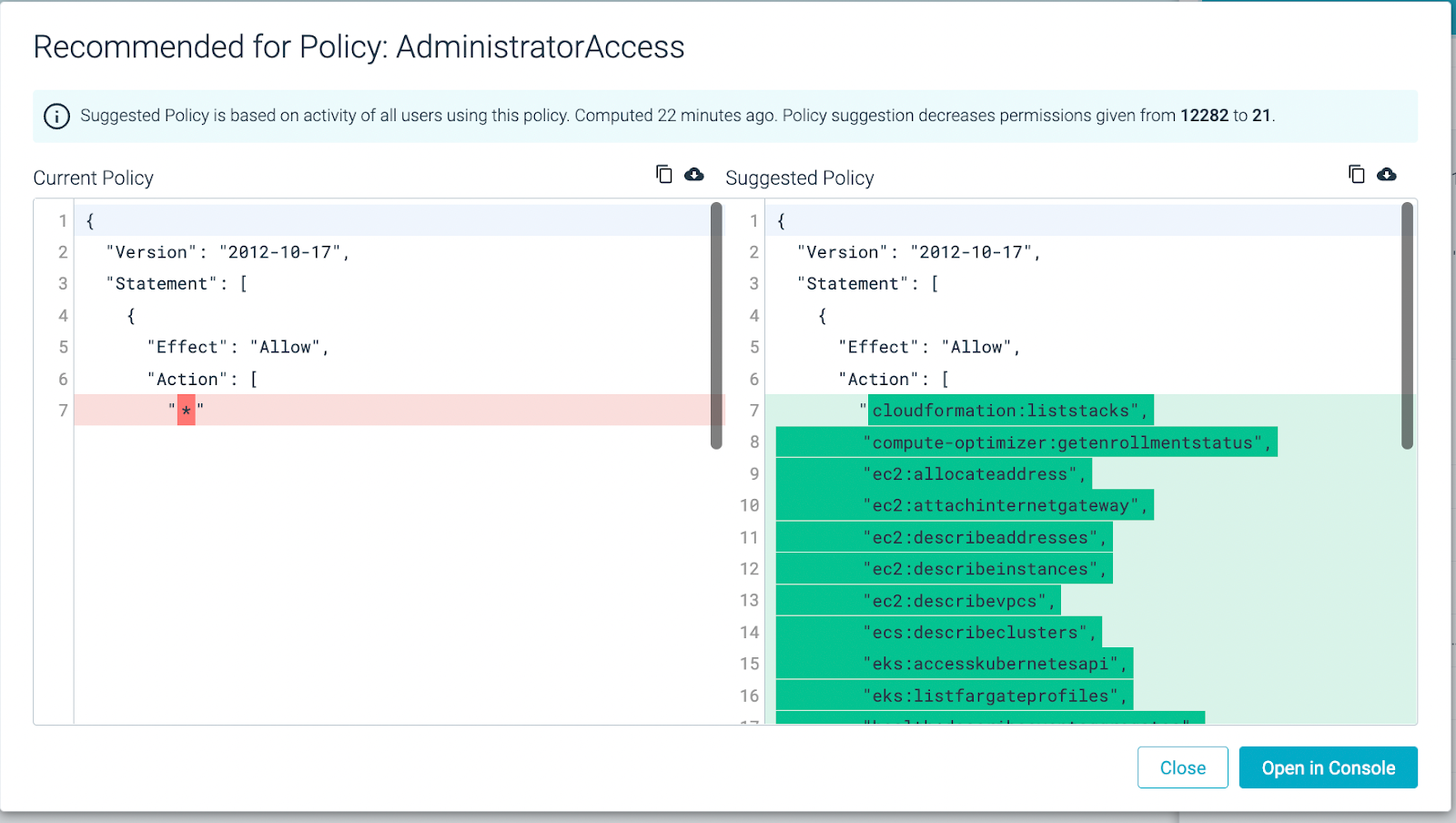Download the Suggested Policy using the cloud icon
Viewport: 1456px width, 823px height.
tap(1387, 174)
